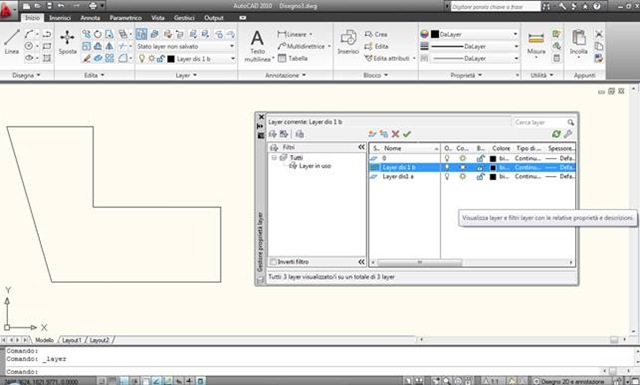
Task: Open the Misura measure tool
Action: tap(536, 43)
